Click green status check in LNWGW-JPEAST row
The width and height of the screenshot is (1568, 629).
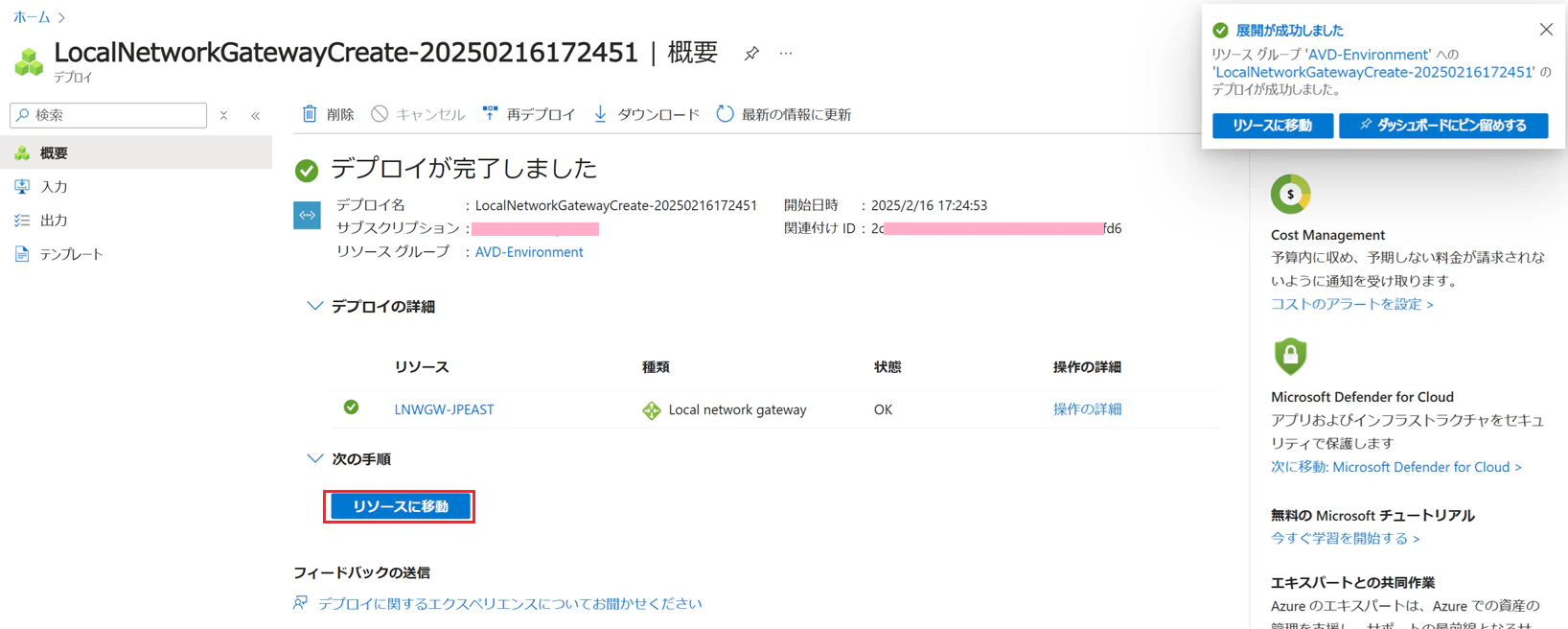coord(352,408)
